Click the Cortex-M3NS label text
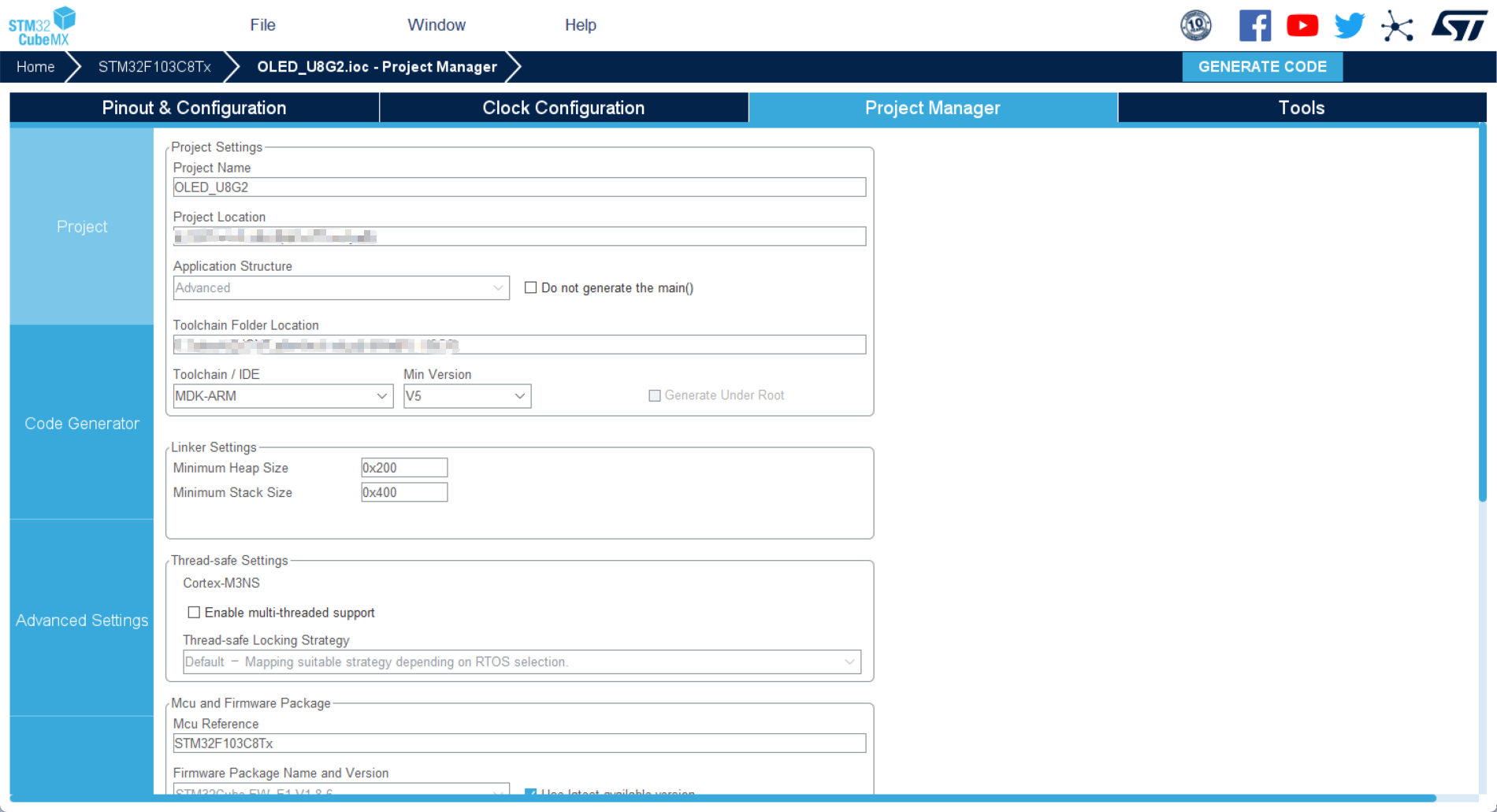The image size is (1497, 812). point(221,583)
